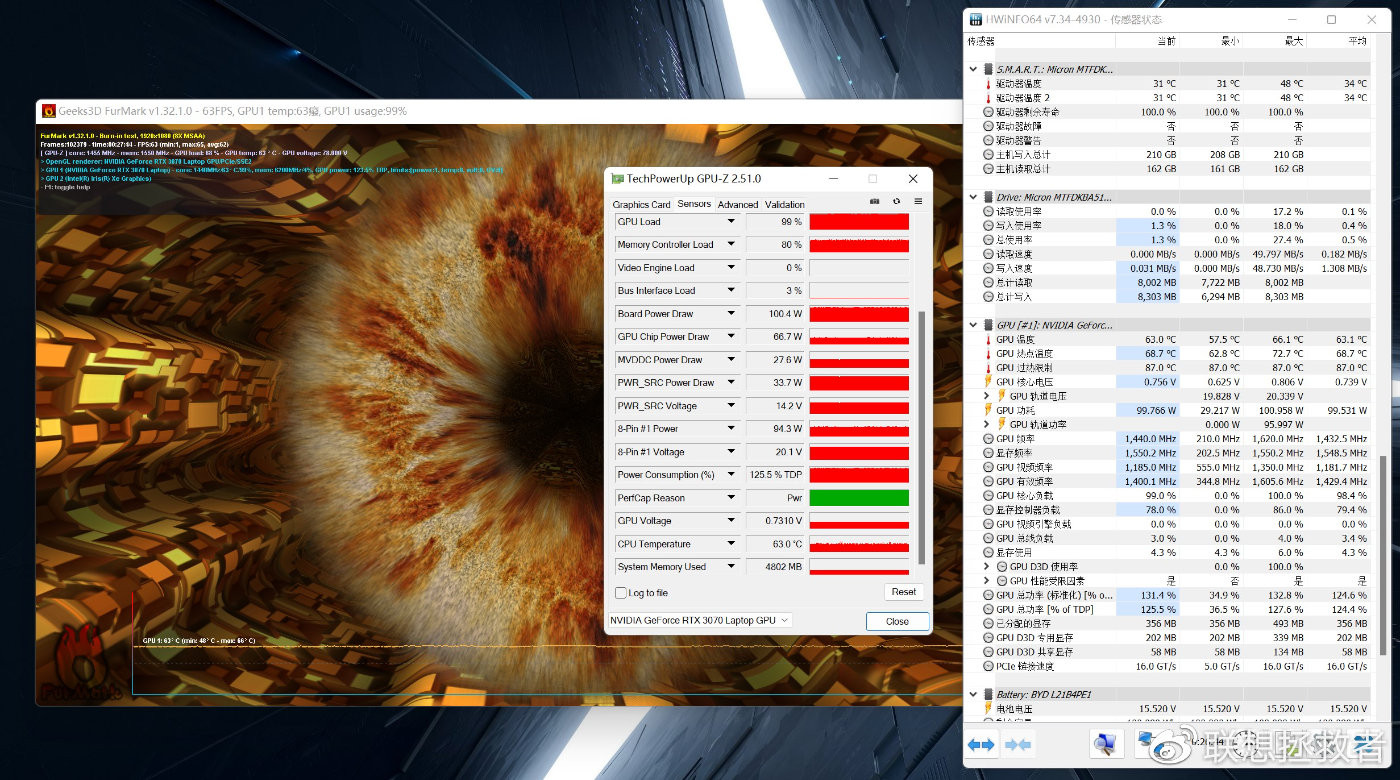
Task: Open the Video Engine Load dropdown arrow
Action: (x=731, y=268)
